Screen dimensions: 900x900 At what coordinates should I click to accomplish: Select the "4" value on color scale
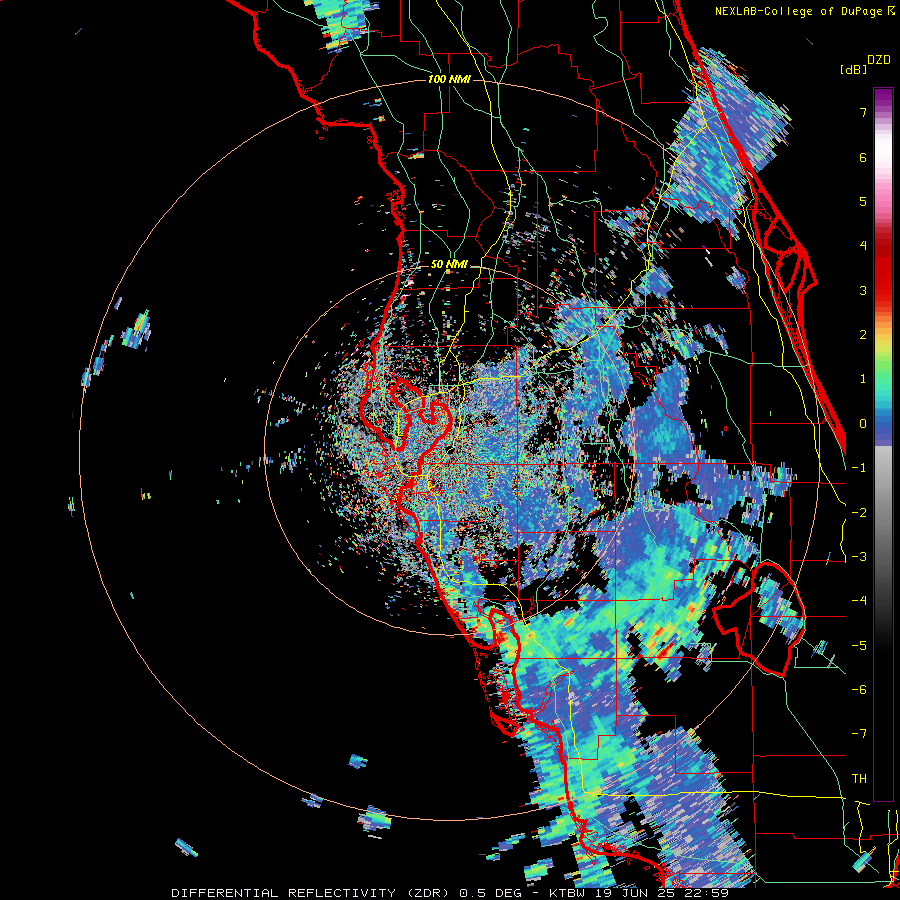tap(863, 246)
